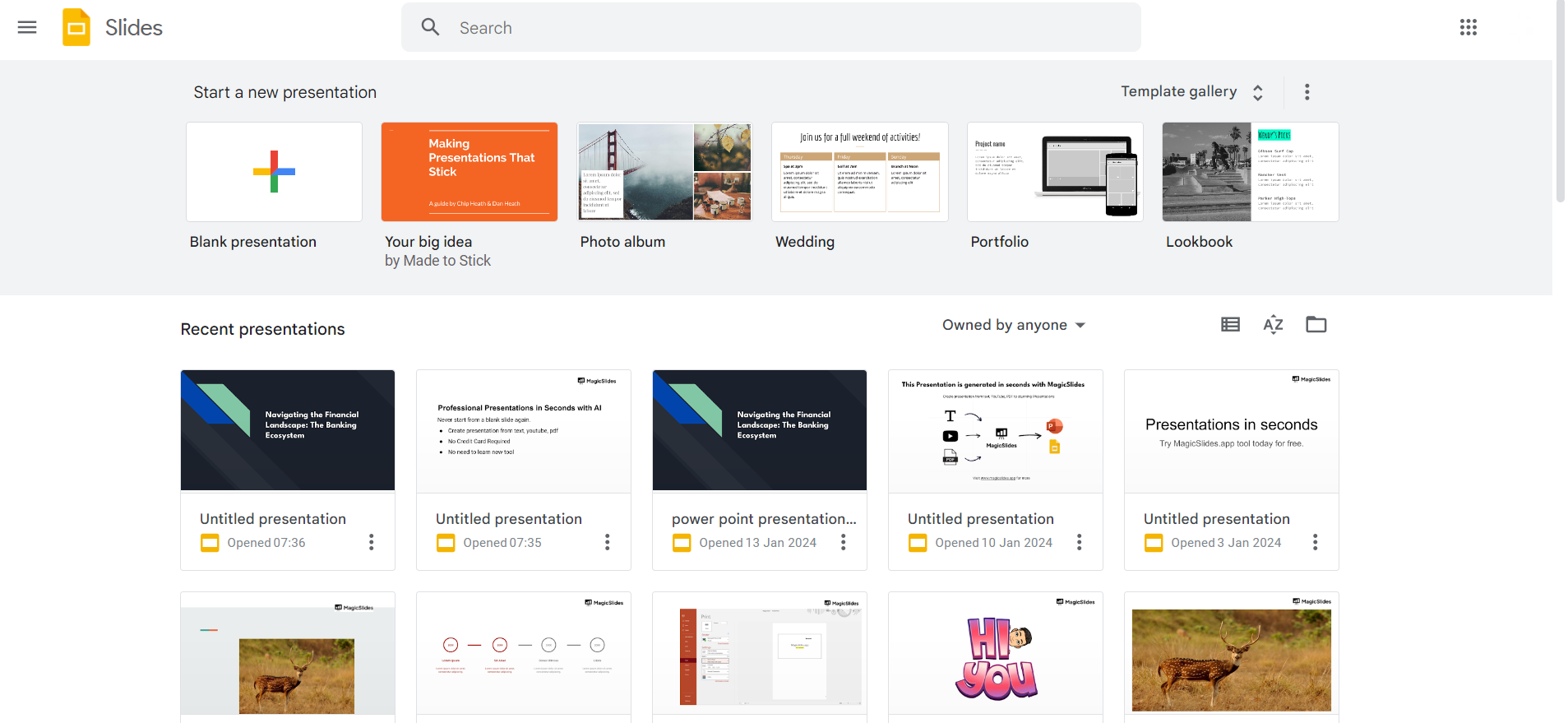Open the file picker folder icon
1568x723 pixels.
pos(1316,325)
